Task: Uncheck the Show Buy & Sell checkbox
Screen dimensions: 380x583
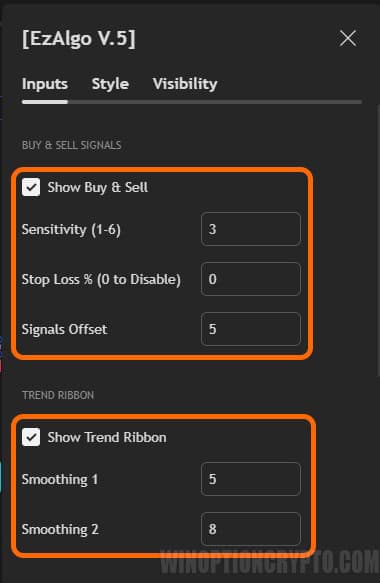Action: (x=31, y=187)
